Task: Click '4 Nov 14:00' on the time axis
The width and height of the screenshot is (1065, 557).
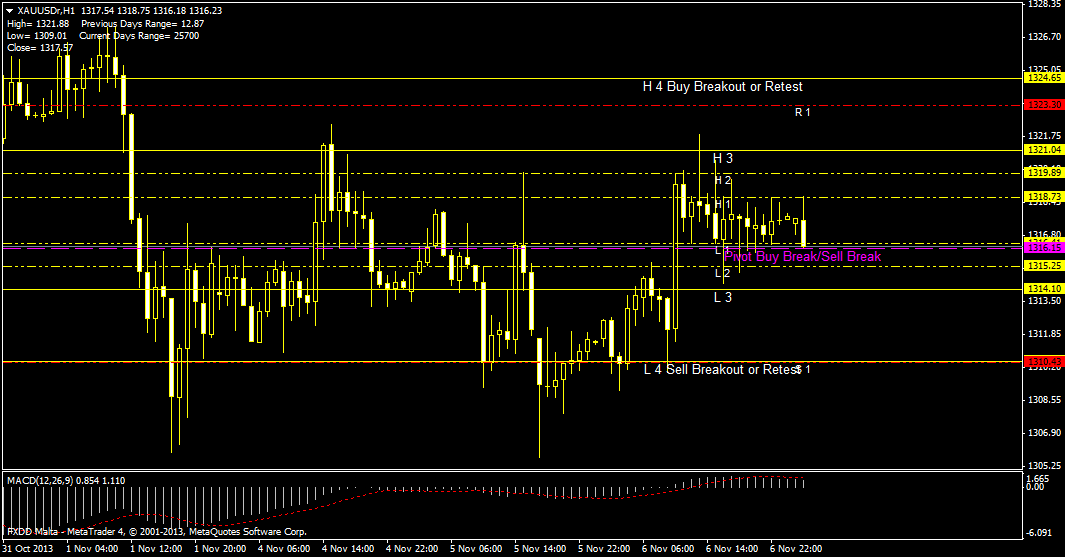Action: coord(348,549)
